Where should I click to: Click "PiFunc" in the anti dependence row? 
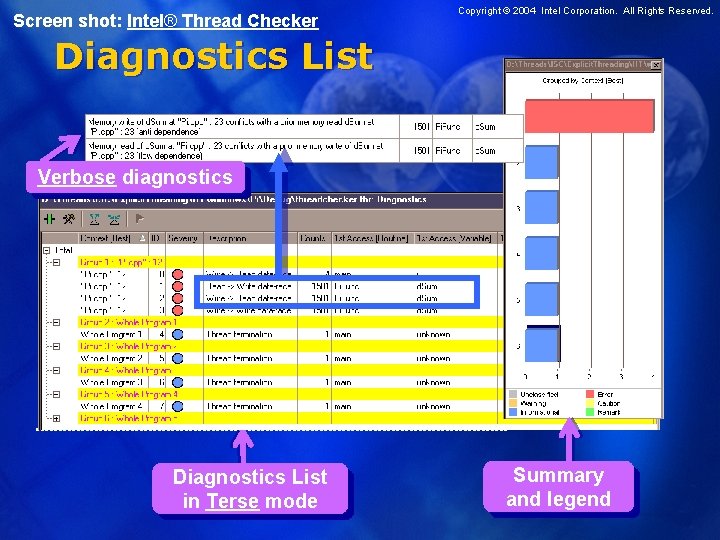tap(448, 127)
